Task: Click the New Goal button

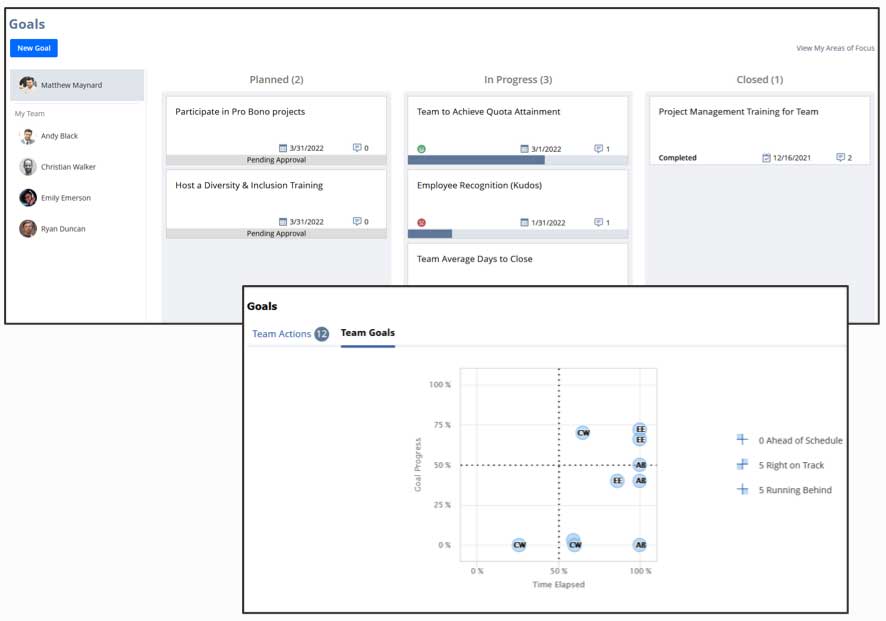Action: pos(34,48)
